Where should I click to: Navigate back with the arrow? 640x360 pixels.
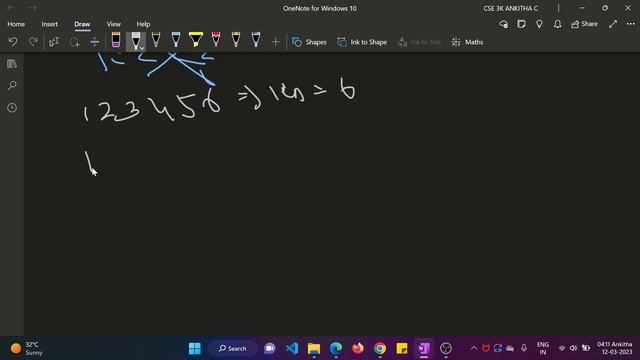11,8
